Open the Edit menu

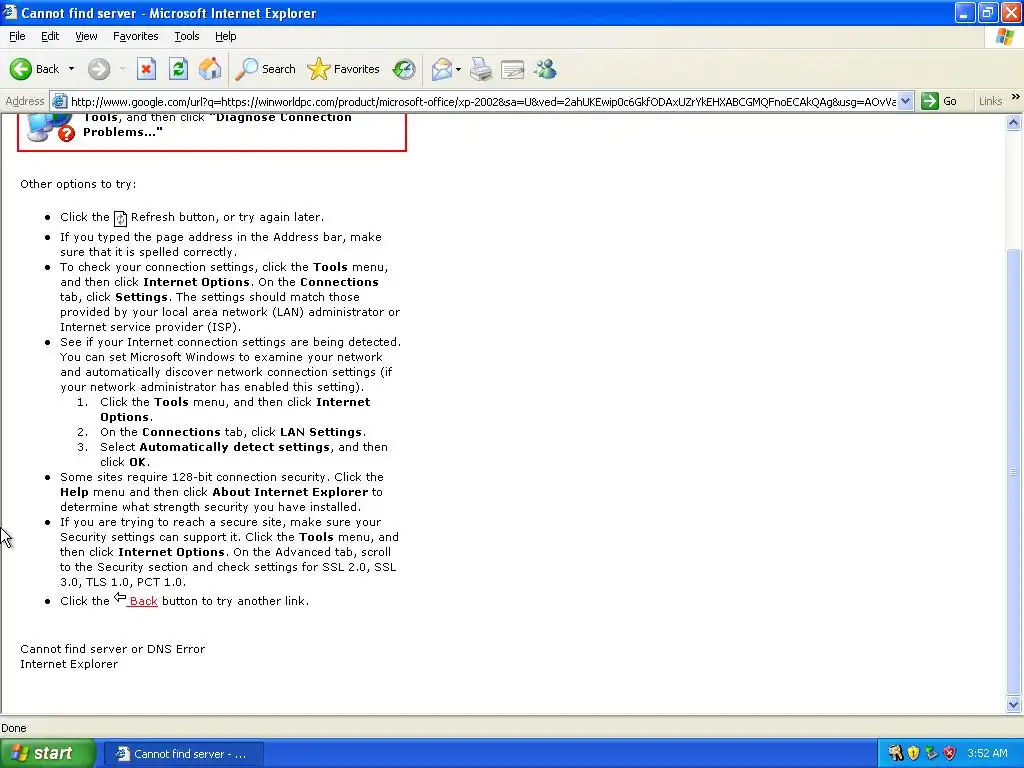(x=50, y=36)
